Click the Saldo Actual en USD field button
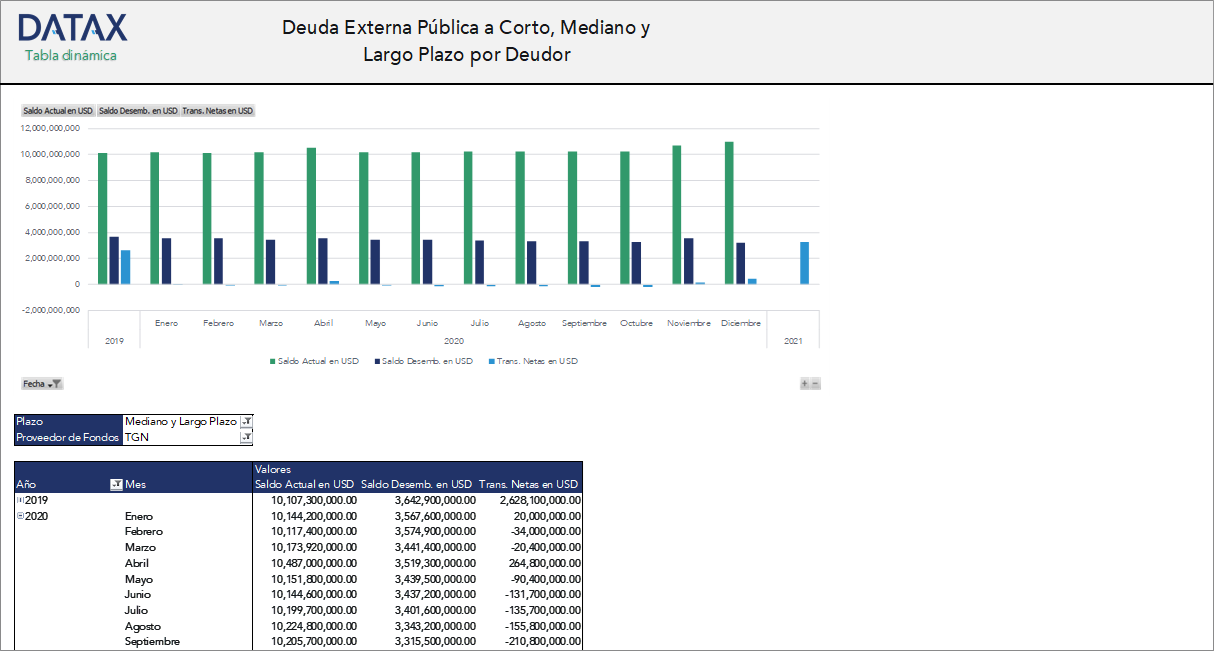Viewport: 1214px width, 651px height. [57, 110]
